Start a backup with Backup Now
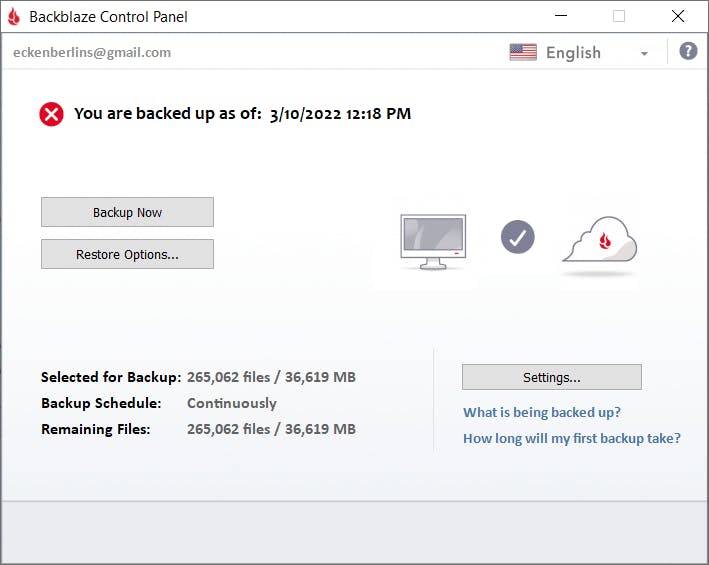Viewport: 709px width, 565px height. (x=128, y=212)
